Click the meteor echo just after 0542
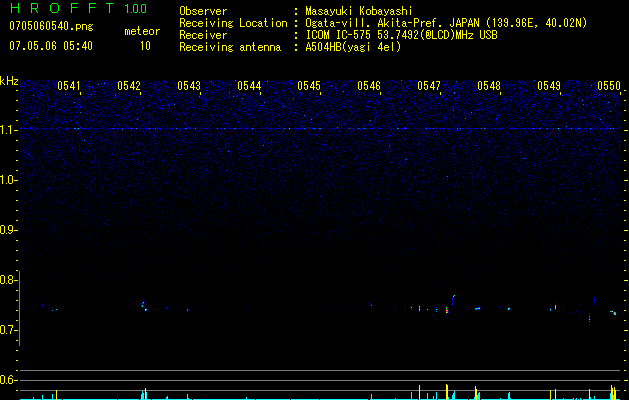Viewport: 629px width, 400px height. click(x=144, y=306)
